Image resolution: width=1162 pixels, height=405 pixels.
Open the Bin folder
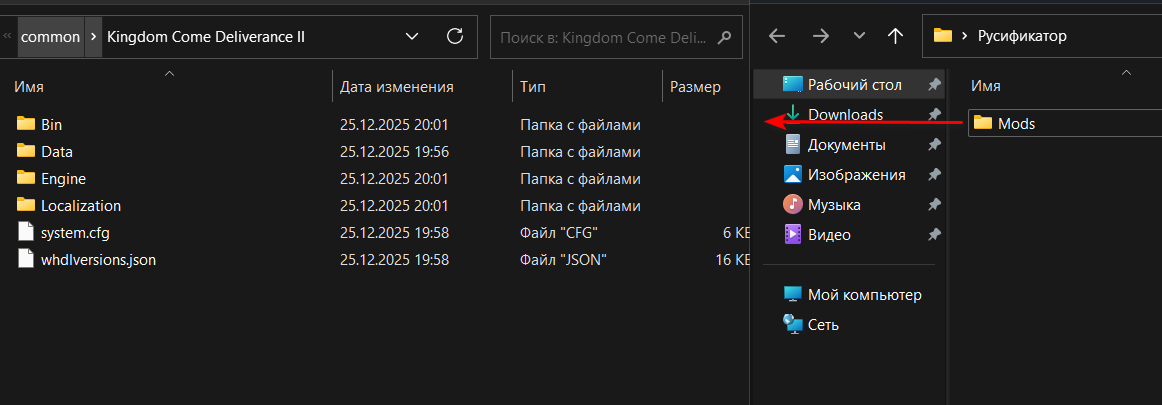(51, 125)
